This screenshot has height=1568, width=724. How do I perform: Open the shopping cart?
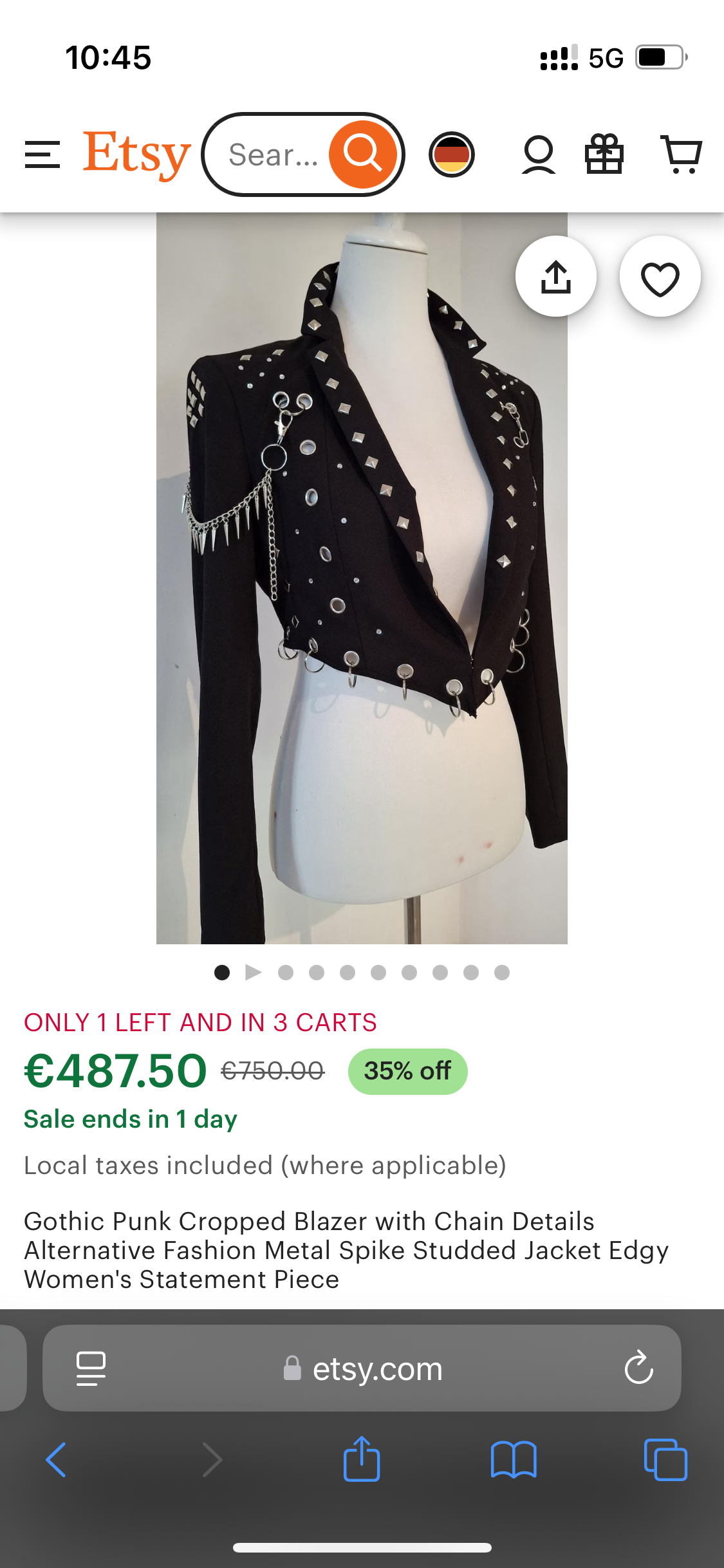click(682, 154)
